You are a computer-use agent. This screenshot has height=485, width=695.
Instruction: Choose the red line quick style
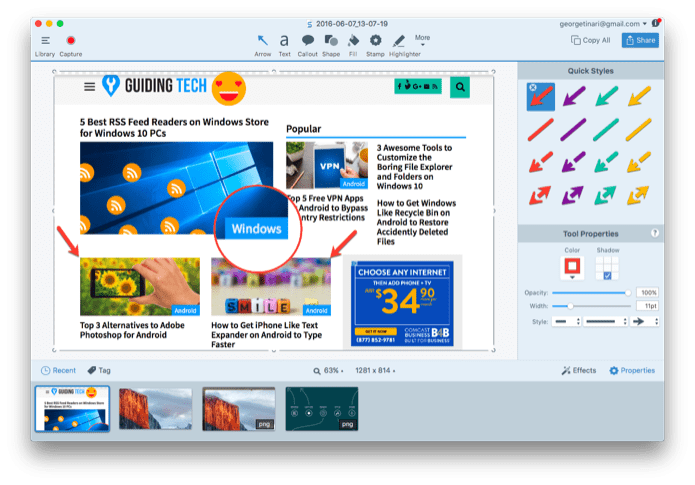click(x=541, y=130)
